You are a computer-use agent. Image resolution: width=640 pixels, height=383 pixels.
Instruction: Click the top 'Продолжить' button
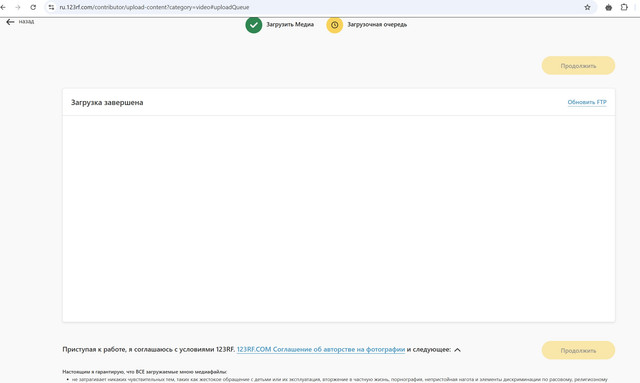(578, 65)
